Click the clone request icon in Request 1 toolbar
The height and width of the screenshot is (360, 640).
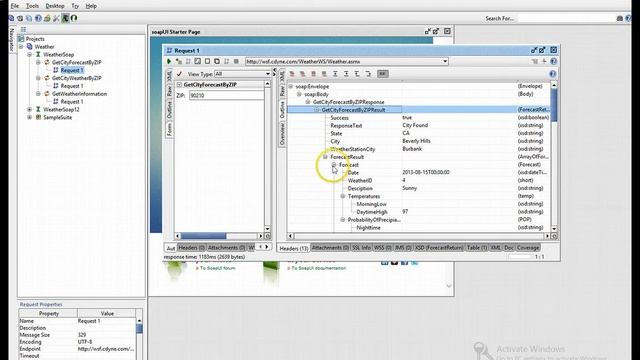point(217,61)
